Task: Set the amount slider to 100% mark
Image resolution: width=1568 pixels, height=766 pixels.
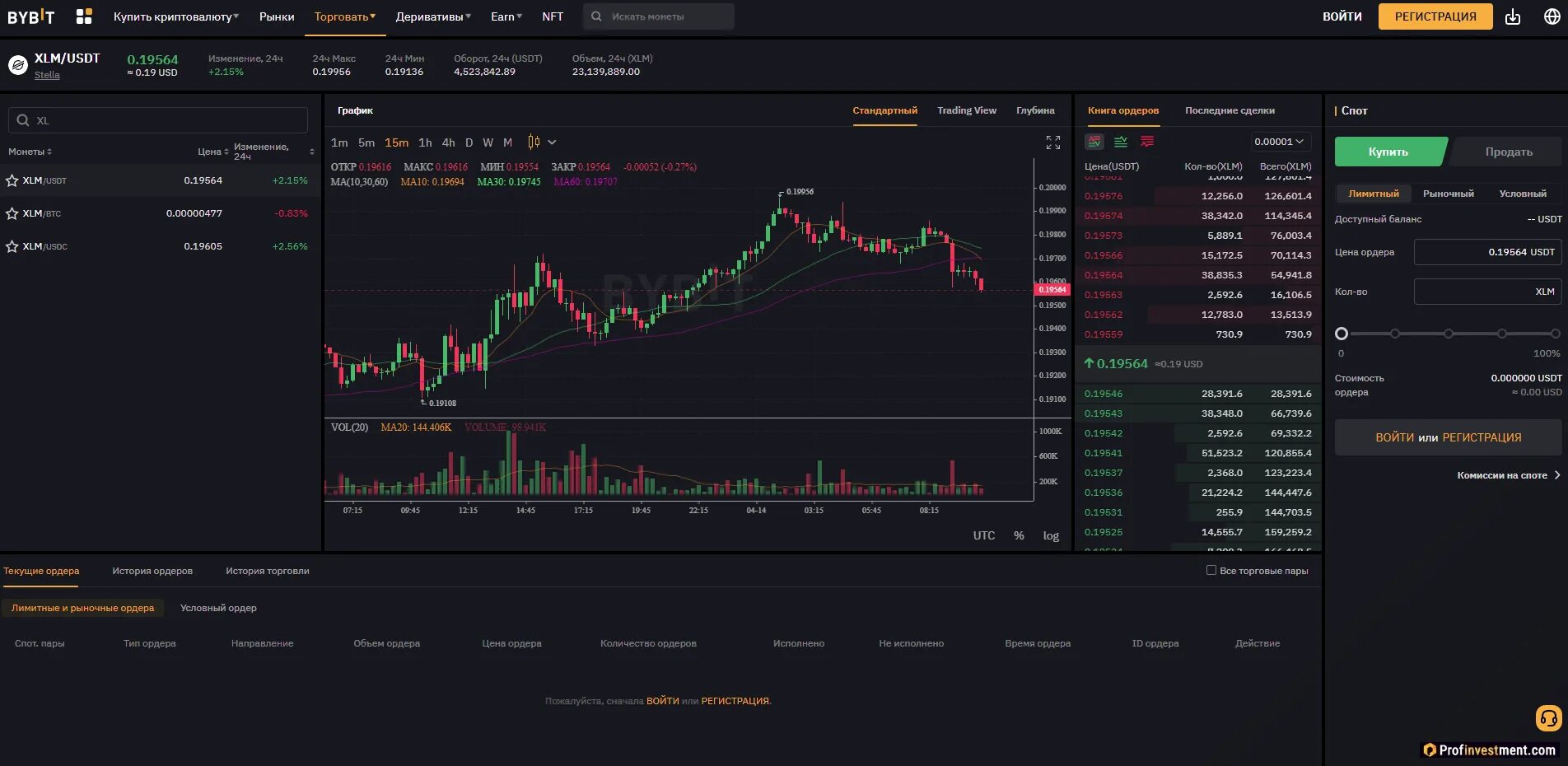Action: coord(1556,334)
